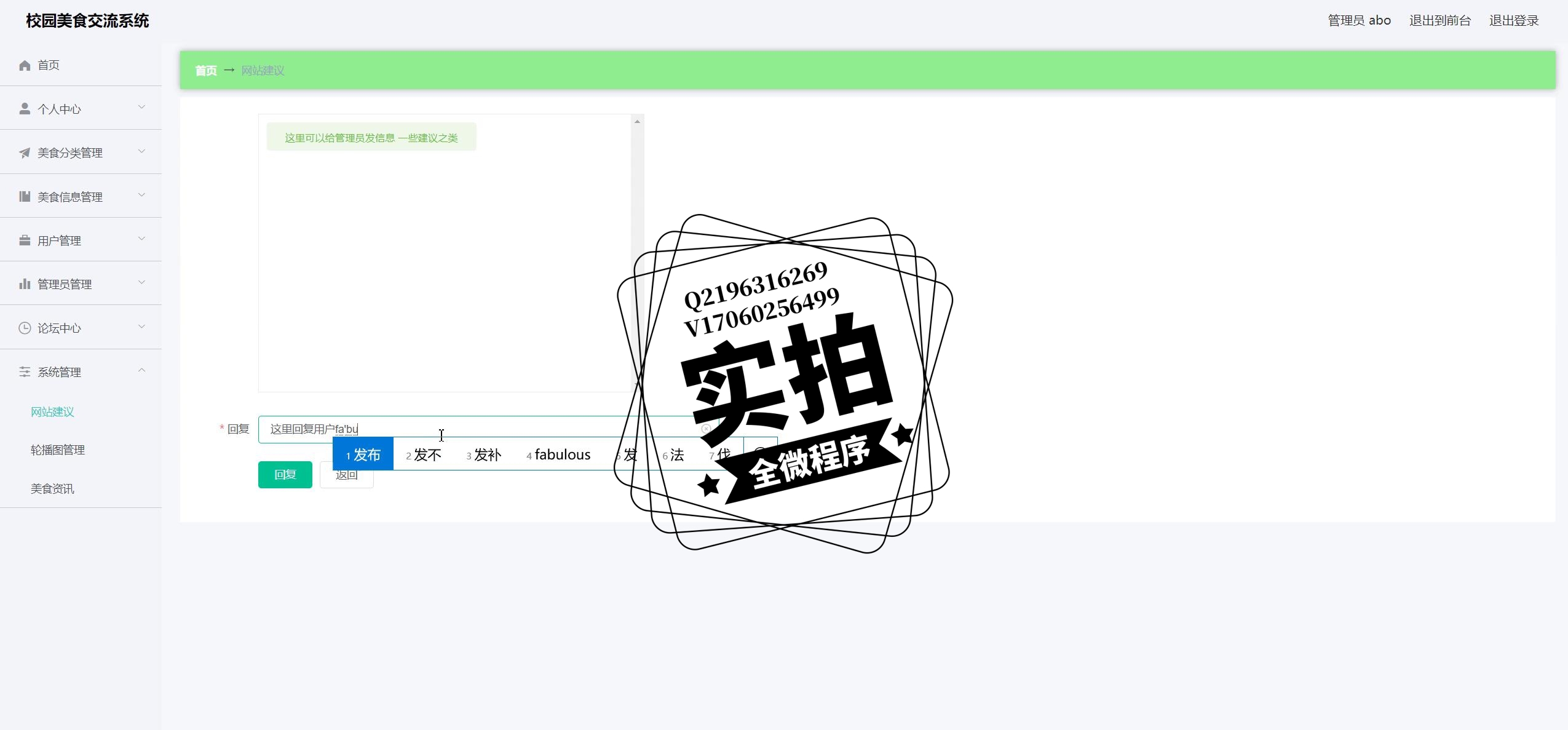Open the 网站建议 submenu item
This screenshot has width=1568, height=730.
coord(52,412)
